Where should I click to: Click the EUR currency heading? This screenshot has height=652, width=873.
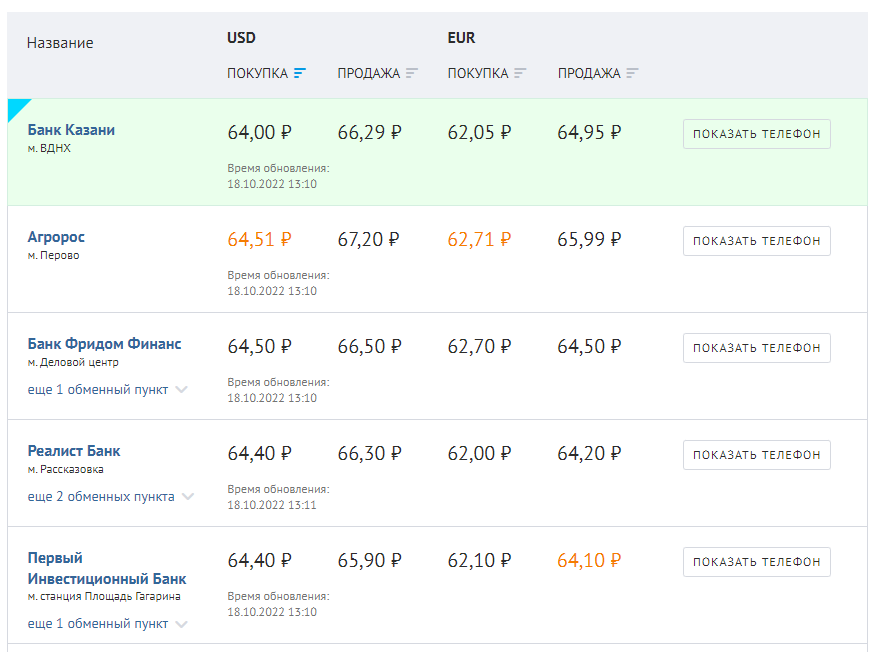pos(462,38)
